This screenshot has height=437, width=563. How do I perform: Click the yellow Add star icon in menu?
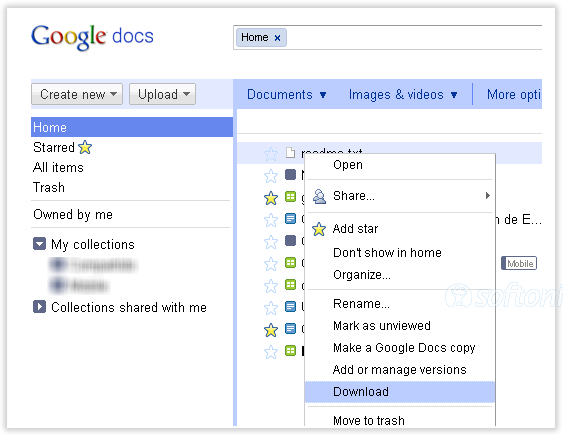tap(319, 229)
